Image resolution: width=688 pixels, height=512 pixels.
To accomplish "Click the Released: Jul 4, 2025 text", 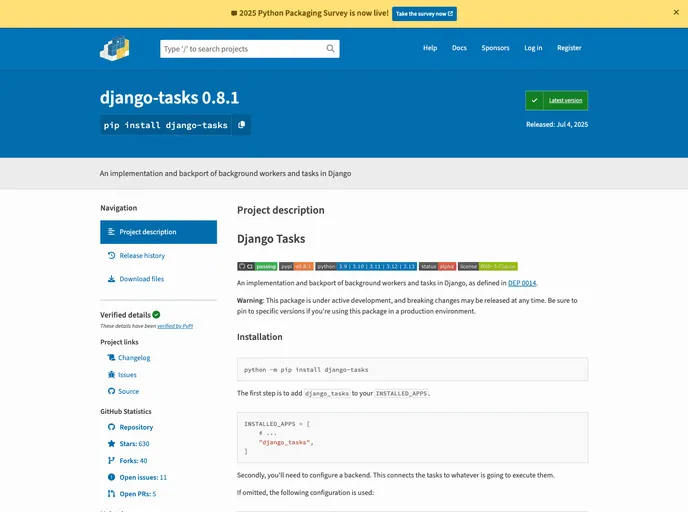I will tap(557, 125).
